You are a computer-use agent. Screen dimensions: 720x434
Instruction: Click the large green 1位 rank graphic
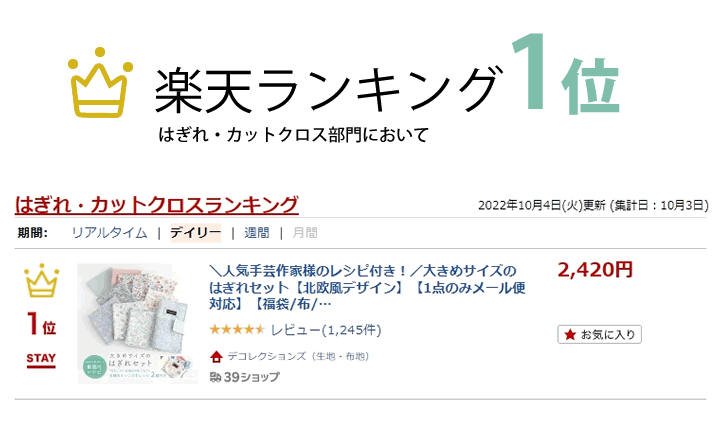[x=563, y=78]
